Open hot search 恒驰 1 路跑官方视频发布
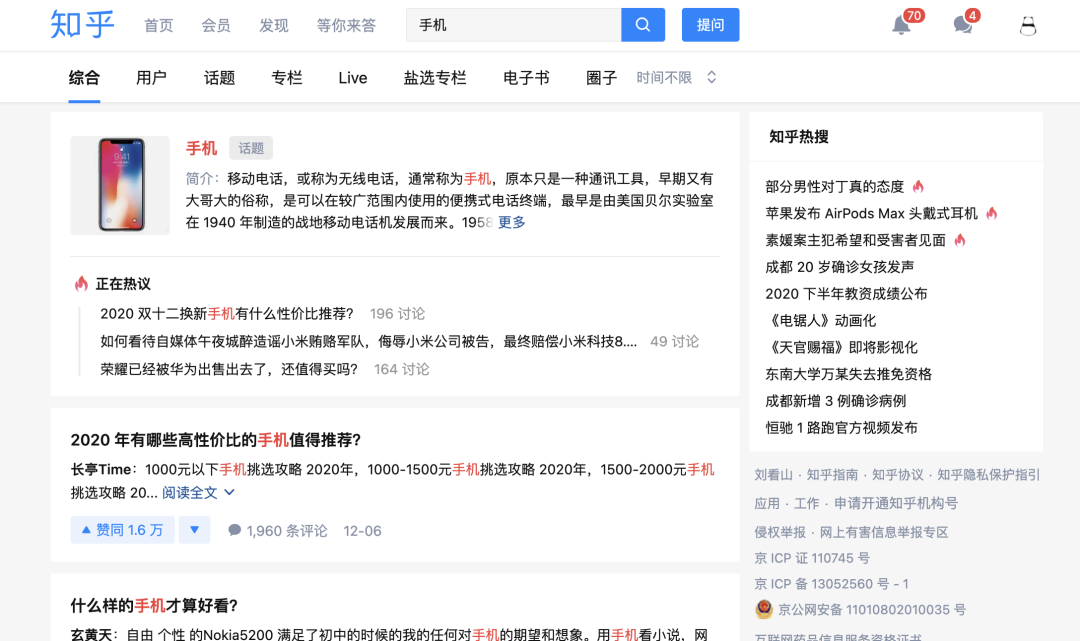Image resolution: width=1080 pixels, height=641 pixels. click(x=842, y=428)
